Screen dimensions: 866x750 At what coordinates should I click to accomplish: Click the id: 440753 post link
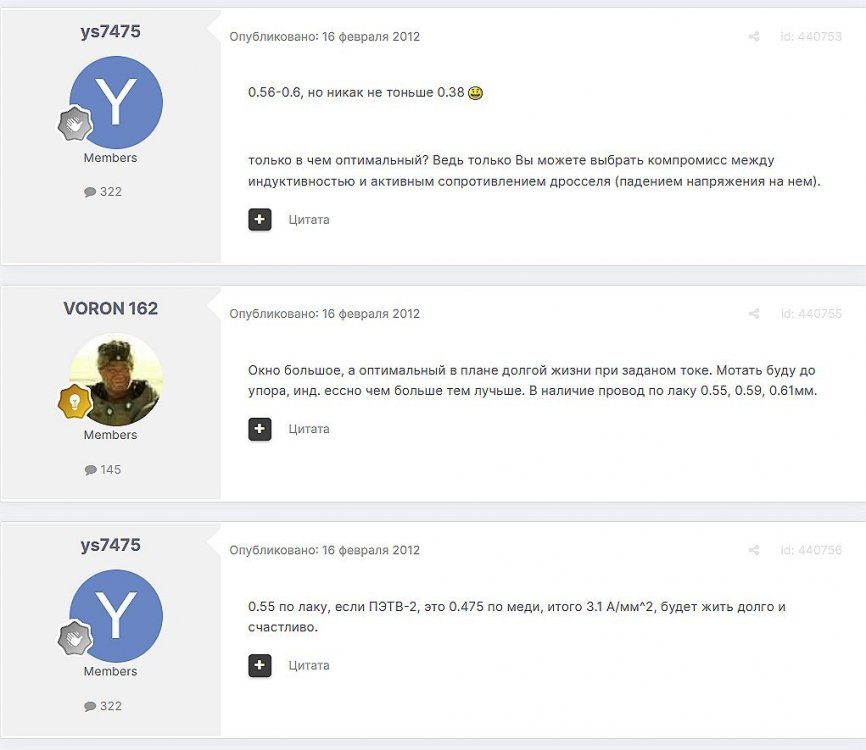click(x=811, y=36)
